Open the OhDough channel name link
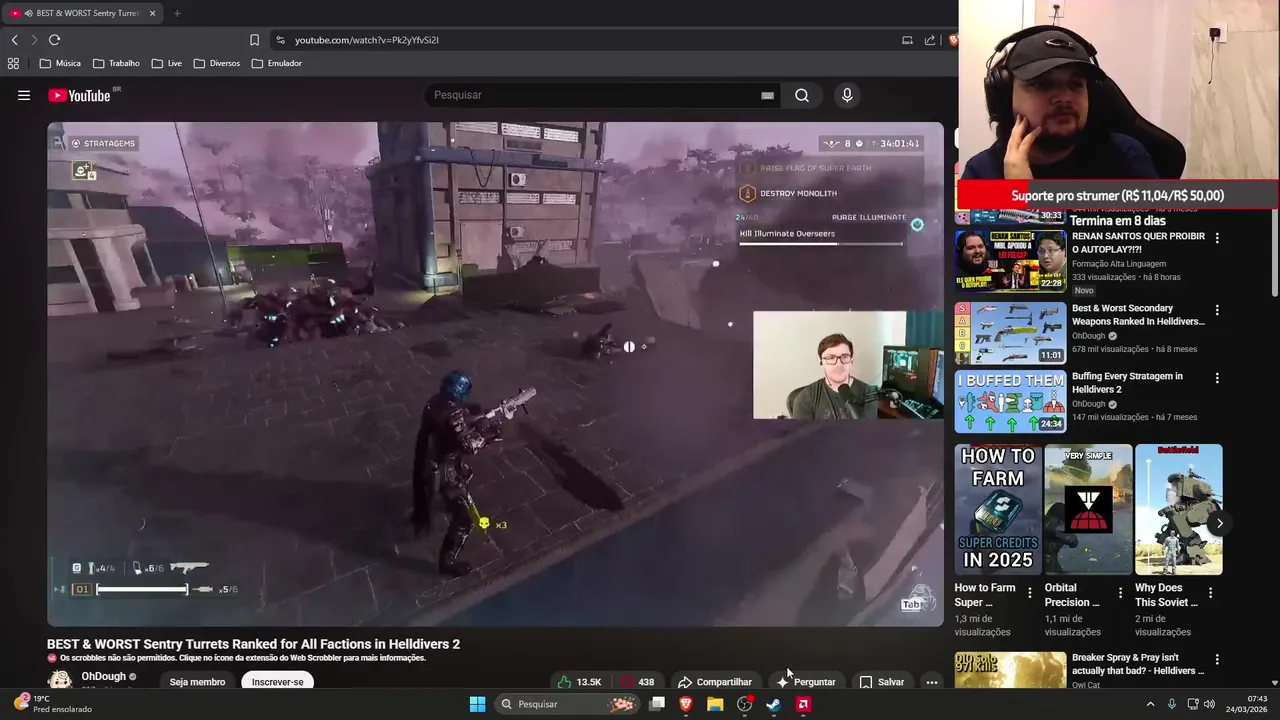This screenshot has width=1280, height=720. tap(103, 677)
